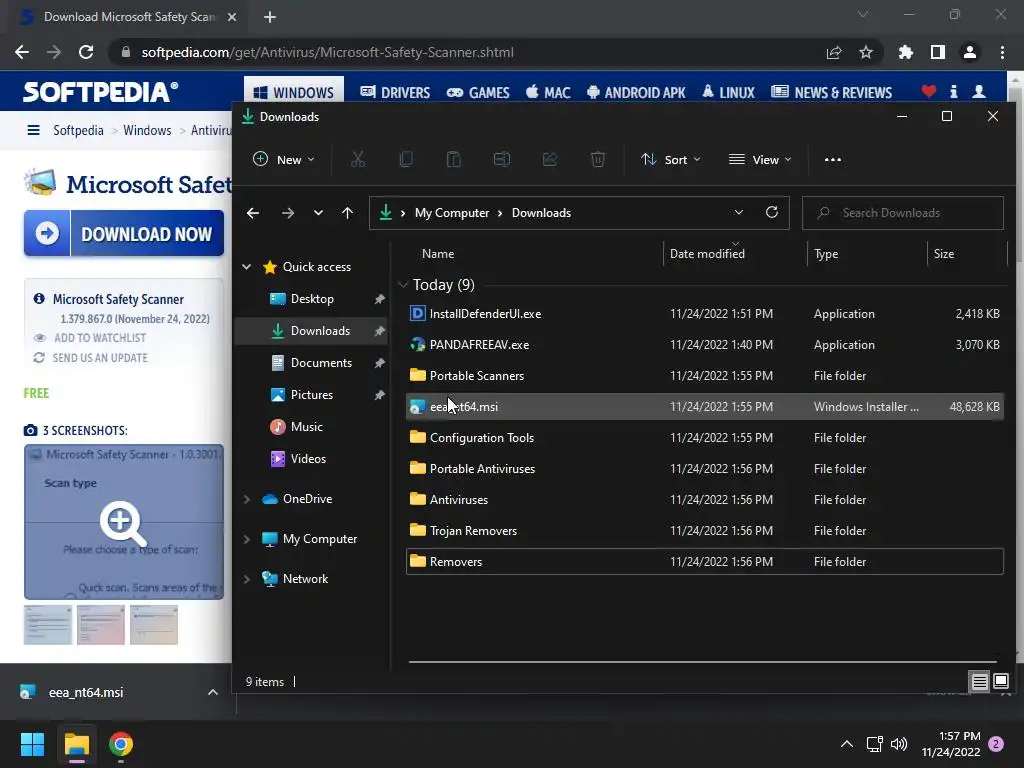This screenshot has width=1024, height=768.
Task: Click the Windows breadcrumb link
Action: point(147,130)
